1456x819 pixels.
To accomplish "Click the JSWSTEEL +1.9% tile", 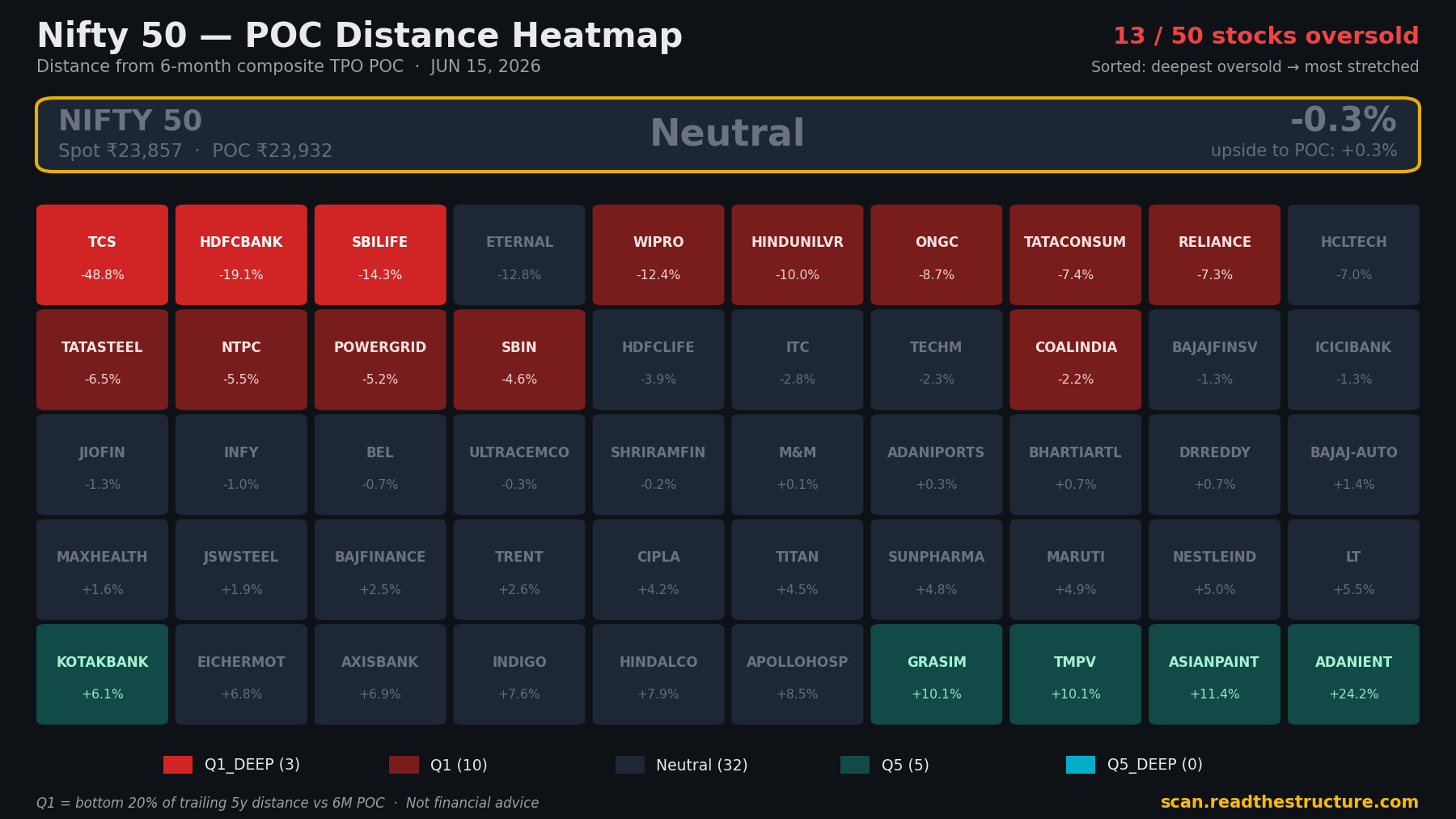I will pos(241,570).
